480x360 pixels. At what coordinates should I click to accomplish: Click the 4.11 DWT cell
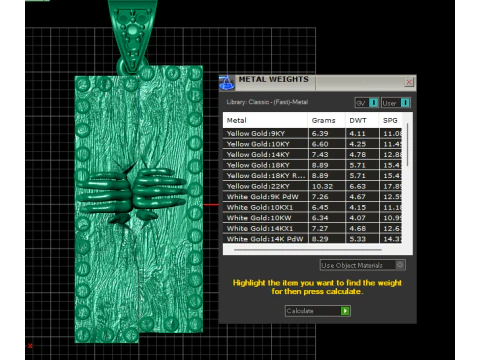pos(362,133)
